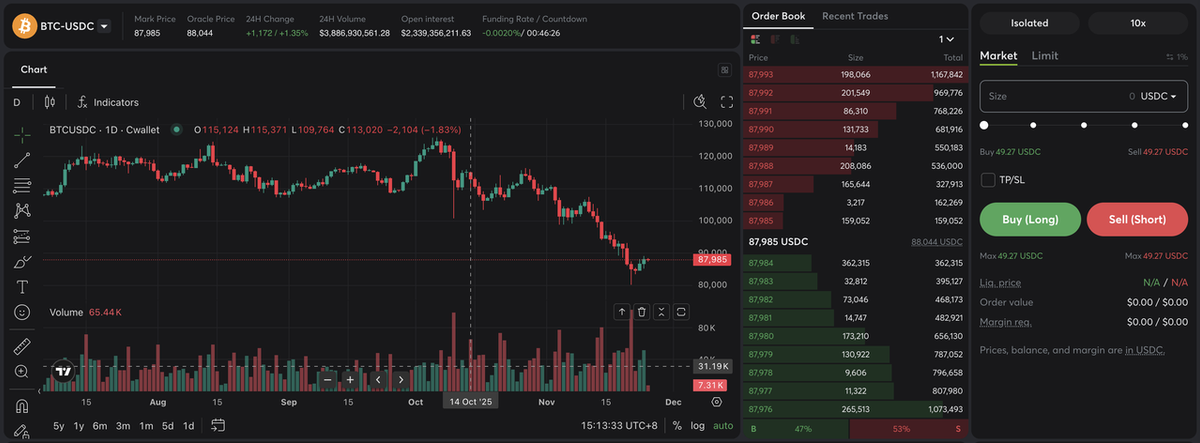Click the 87,976 bid price row
The image size is (1200, 443).
tap(855, 408)
